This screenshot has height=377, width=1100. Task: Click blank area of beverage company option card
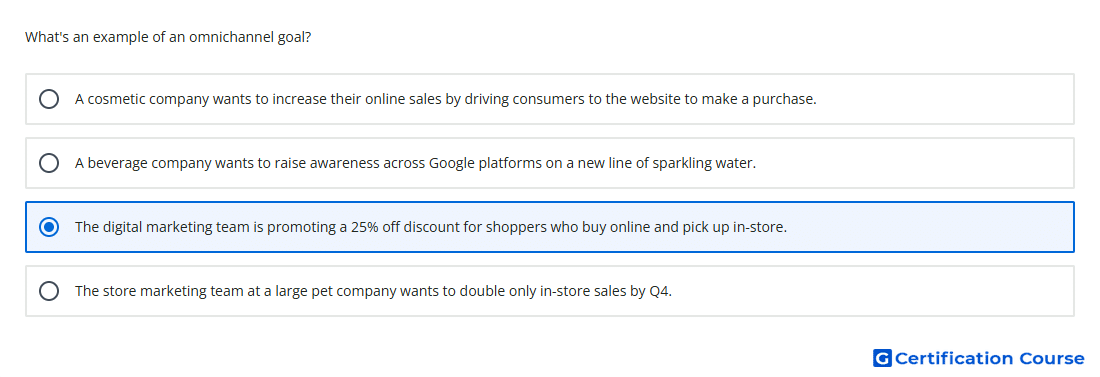pyautogui.click(x=912, y=163)
